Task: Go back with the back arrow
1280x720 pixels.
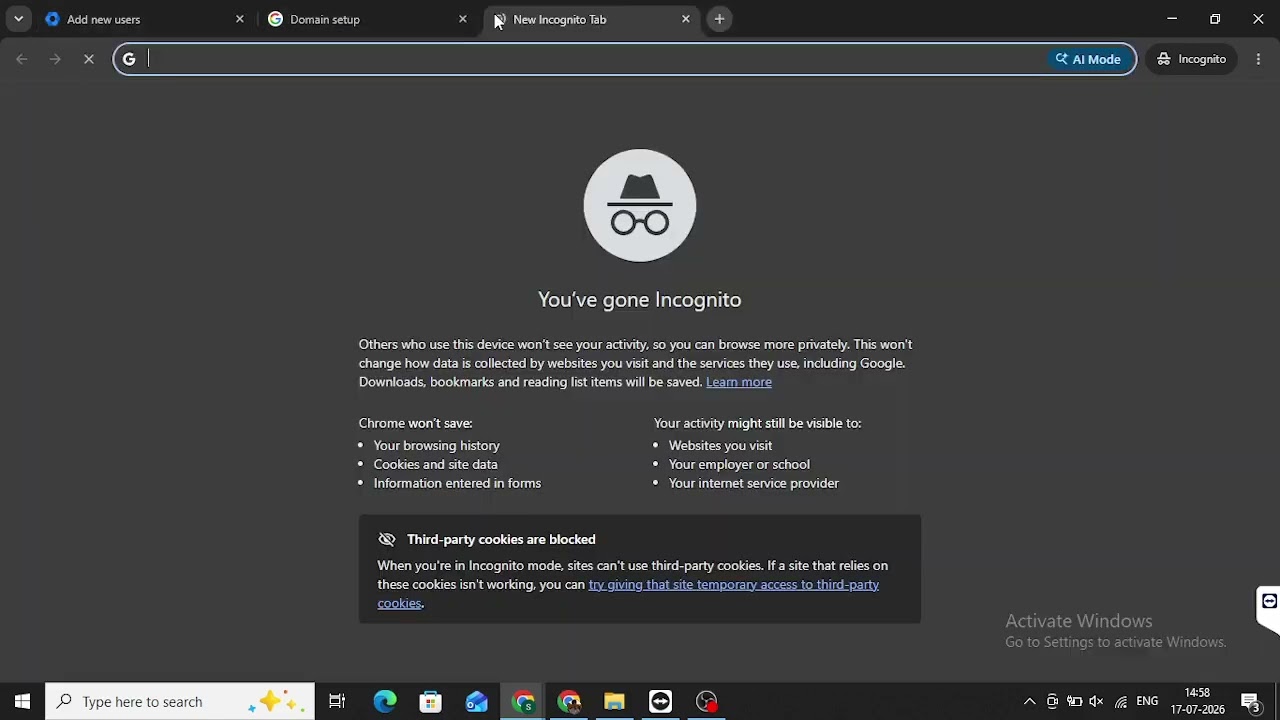Action: tap(22, 59)
